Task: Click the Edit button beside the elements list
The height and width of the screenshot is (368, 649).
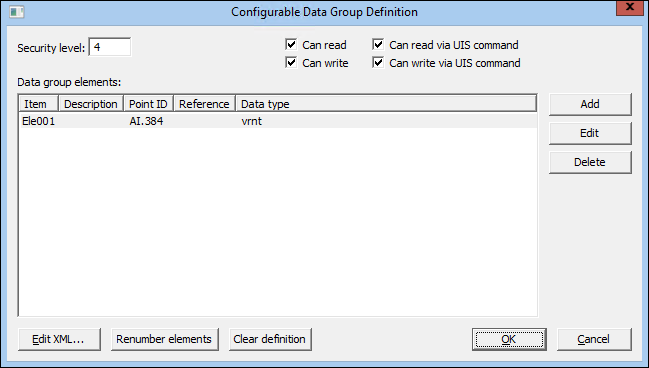Action: (x=590, y=133)
